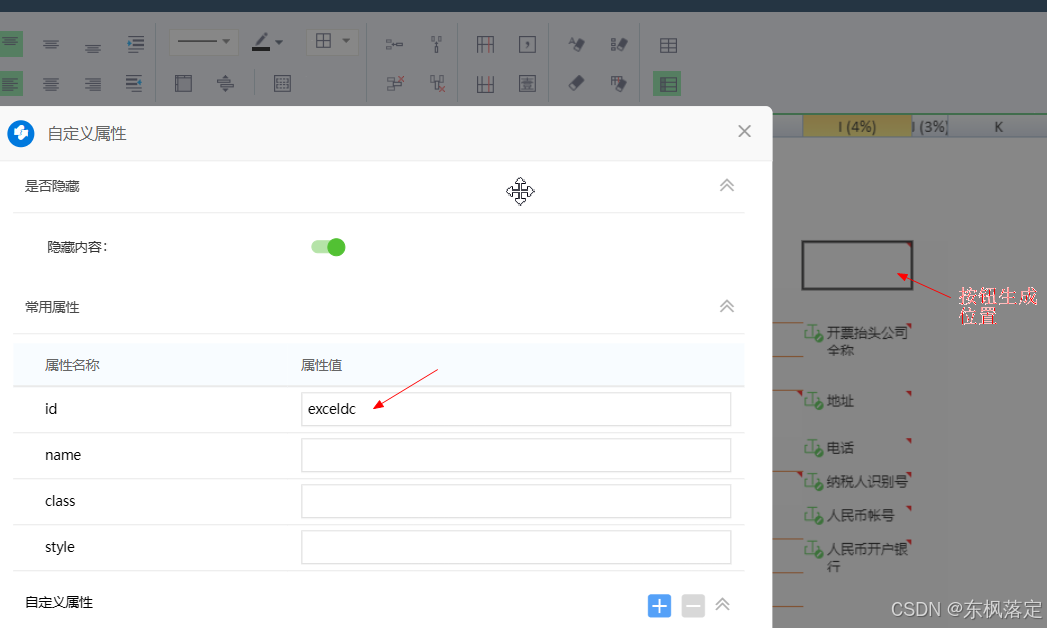Select the right horizontal align icon
Image resolution: width=1047 pixels, height=628 pixels.
coord(93,84)
